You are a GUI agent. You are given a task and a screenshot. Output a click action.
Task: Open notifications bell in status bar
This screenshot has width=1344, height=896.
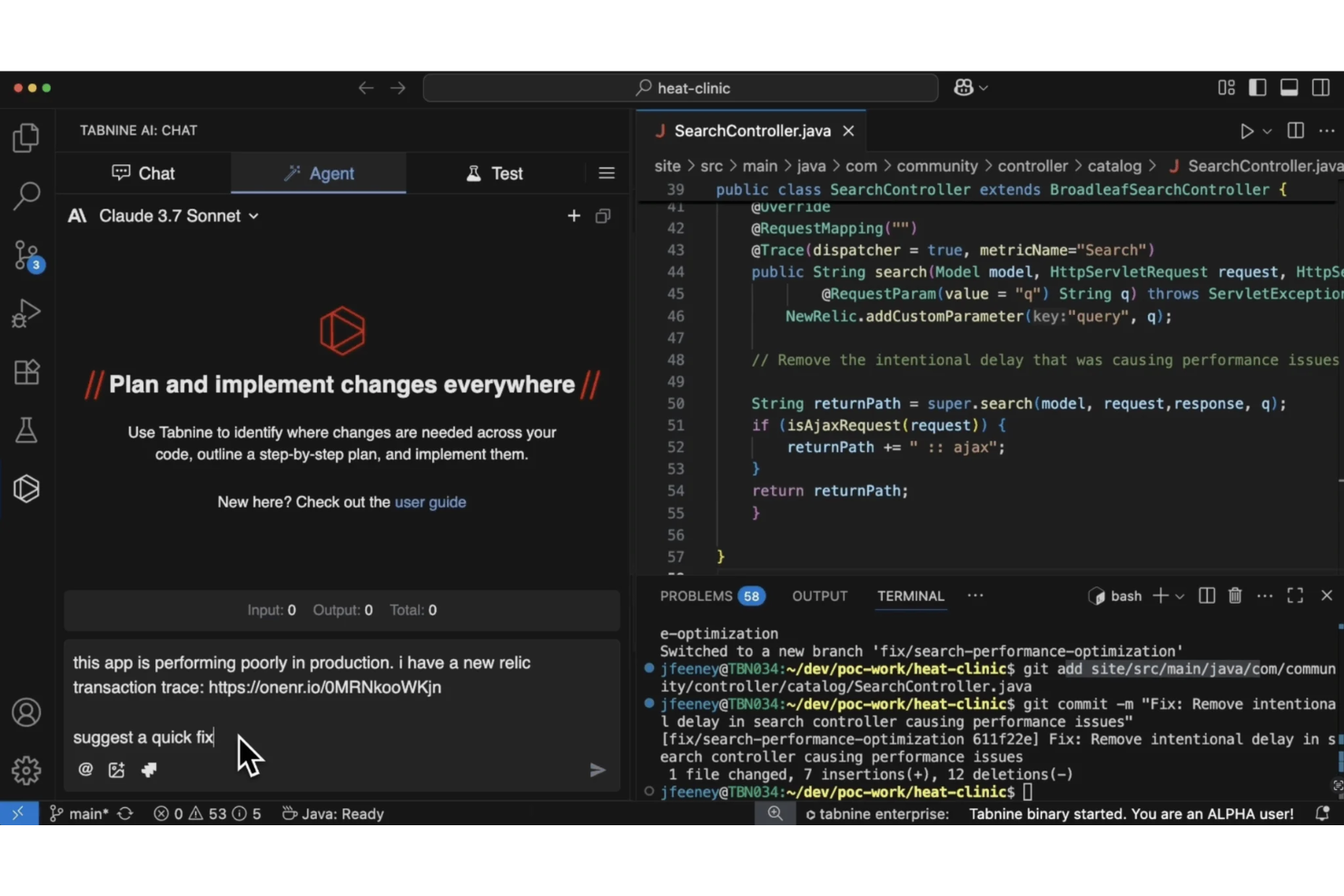click(1322, 813)
